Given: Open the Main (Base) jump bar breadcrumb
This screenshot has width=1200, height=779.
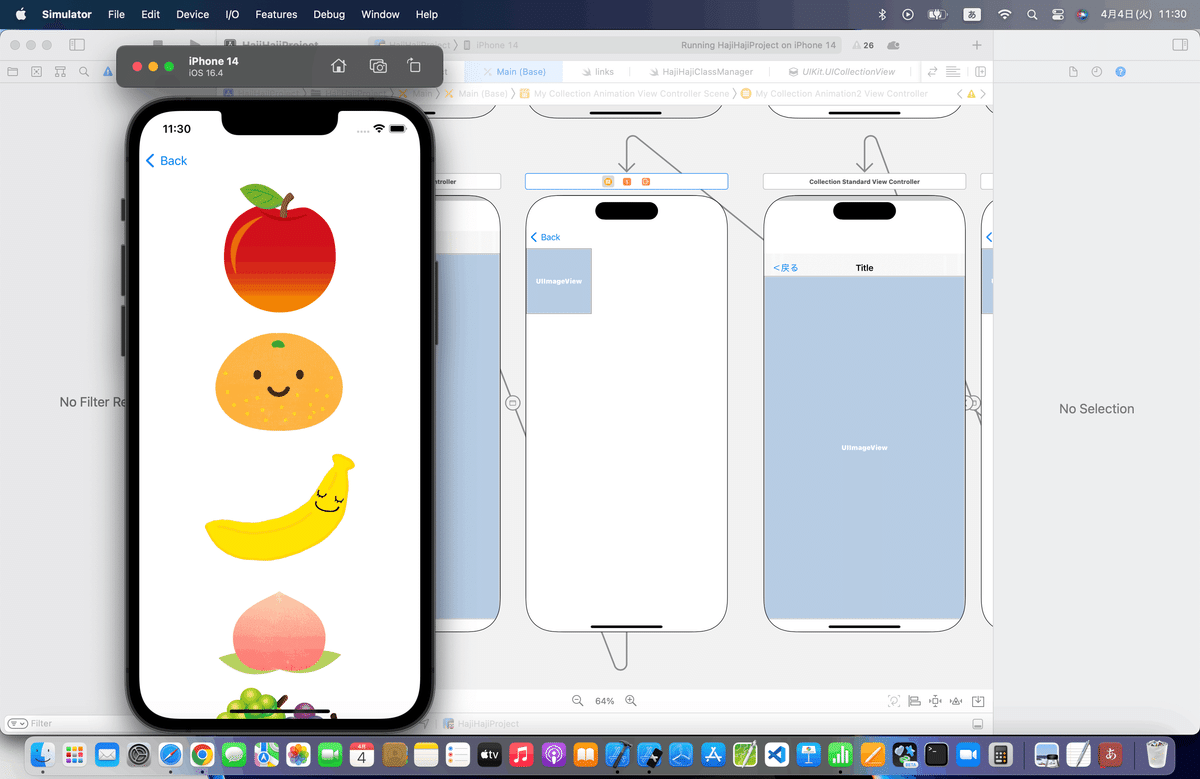Looking at the screenshot, I should pyautogui.click(x=476, y=94).
